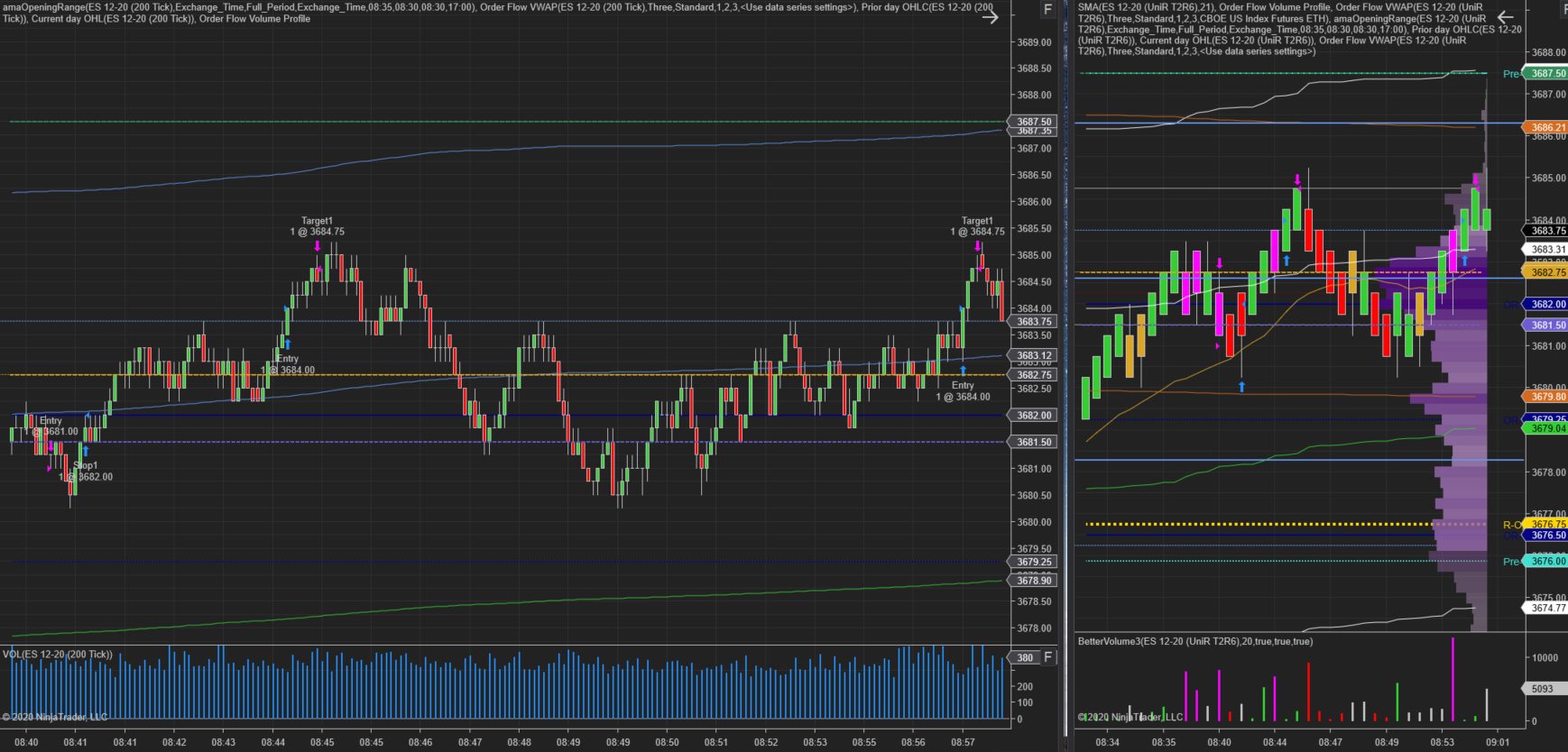Select the Target1 1 @ 3684.75 label near 08:57
The image size is (1568, 752).
click(977, 226)
